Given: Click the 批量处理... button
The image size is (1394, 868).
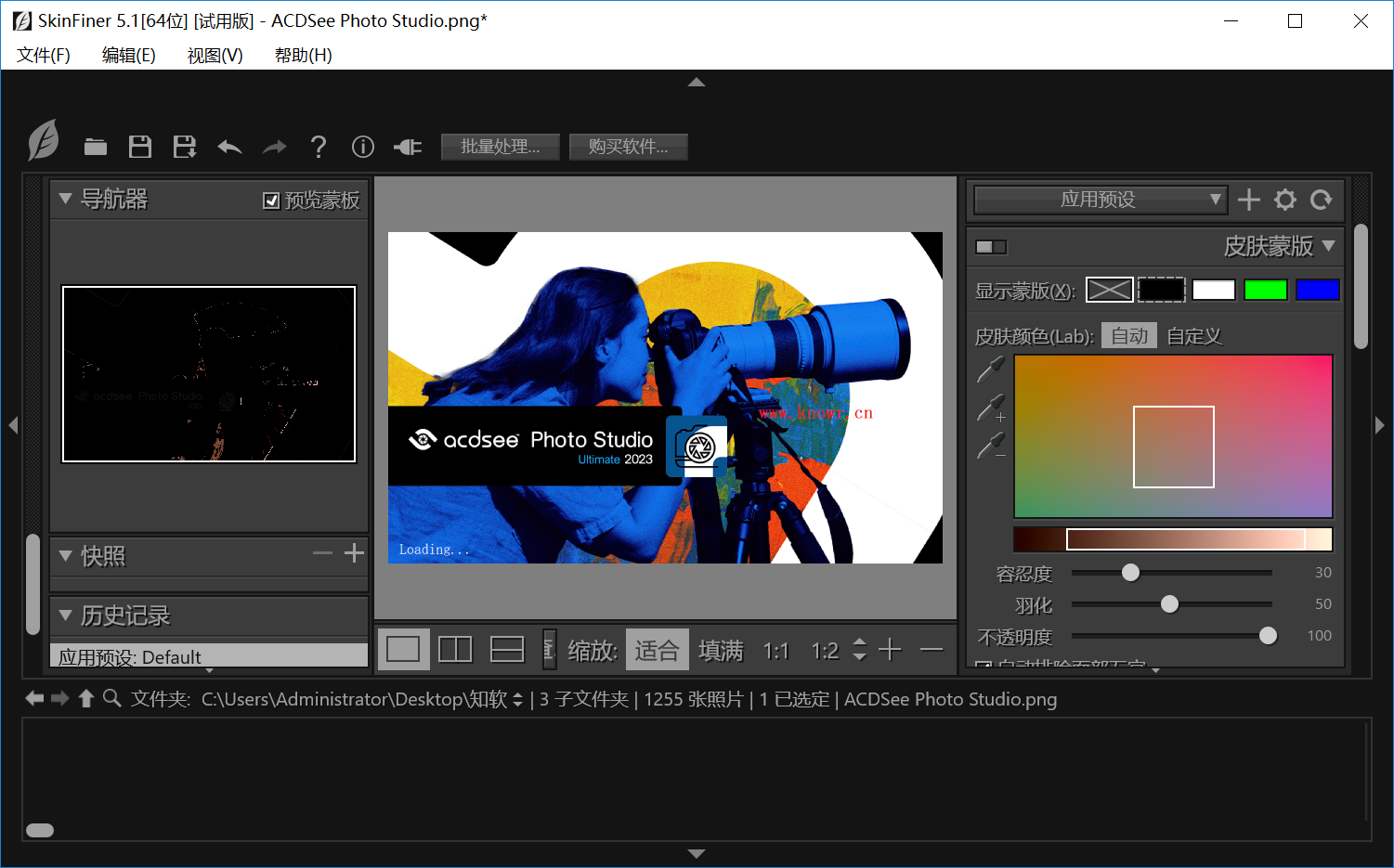Looking at the screenshot, I should pyautogui.click(x=501, y=147).
